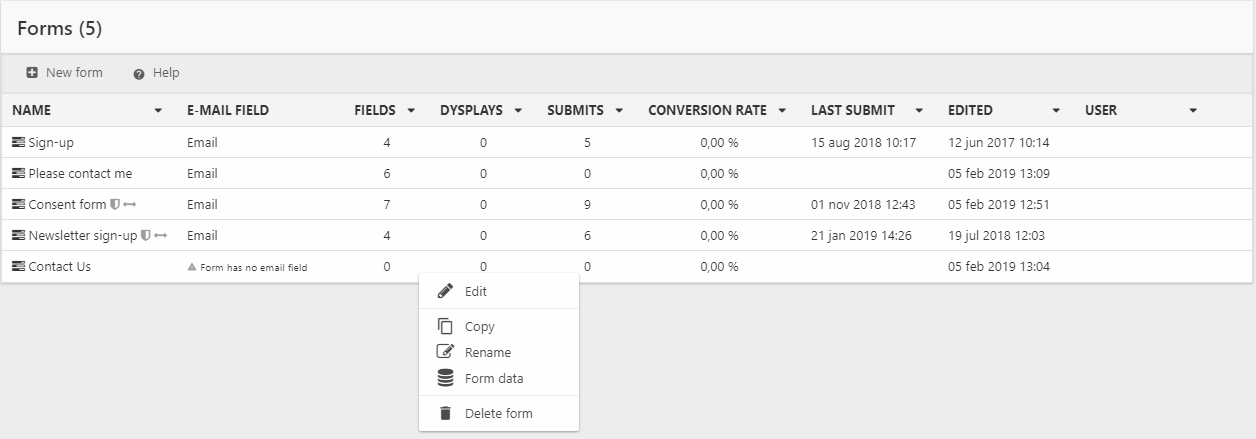1256x439 pixels.
Task: Choose Copy from the context menu
Action: pos(479,327)
